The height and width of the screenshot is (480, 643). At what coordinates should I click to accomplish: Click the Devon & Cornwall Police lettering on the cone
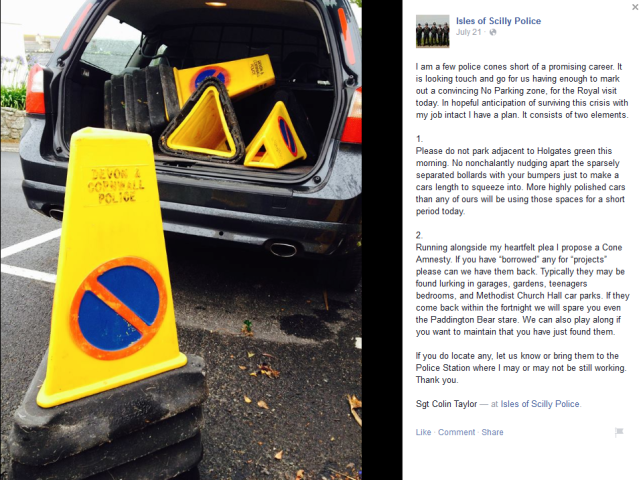[x=116, y=186]
